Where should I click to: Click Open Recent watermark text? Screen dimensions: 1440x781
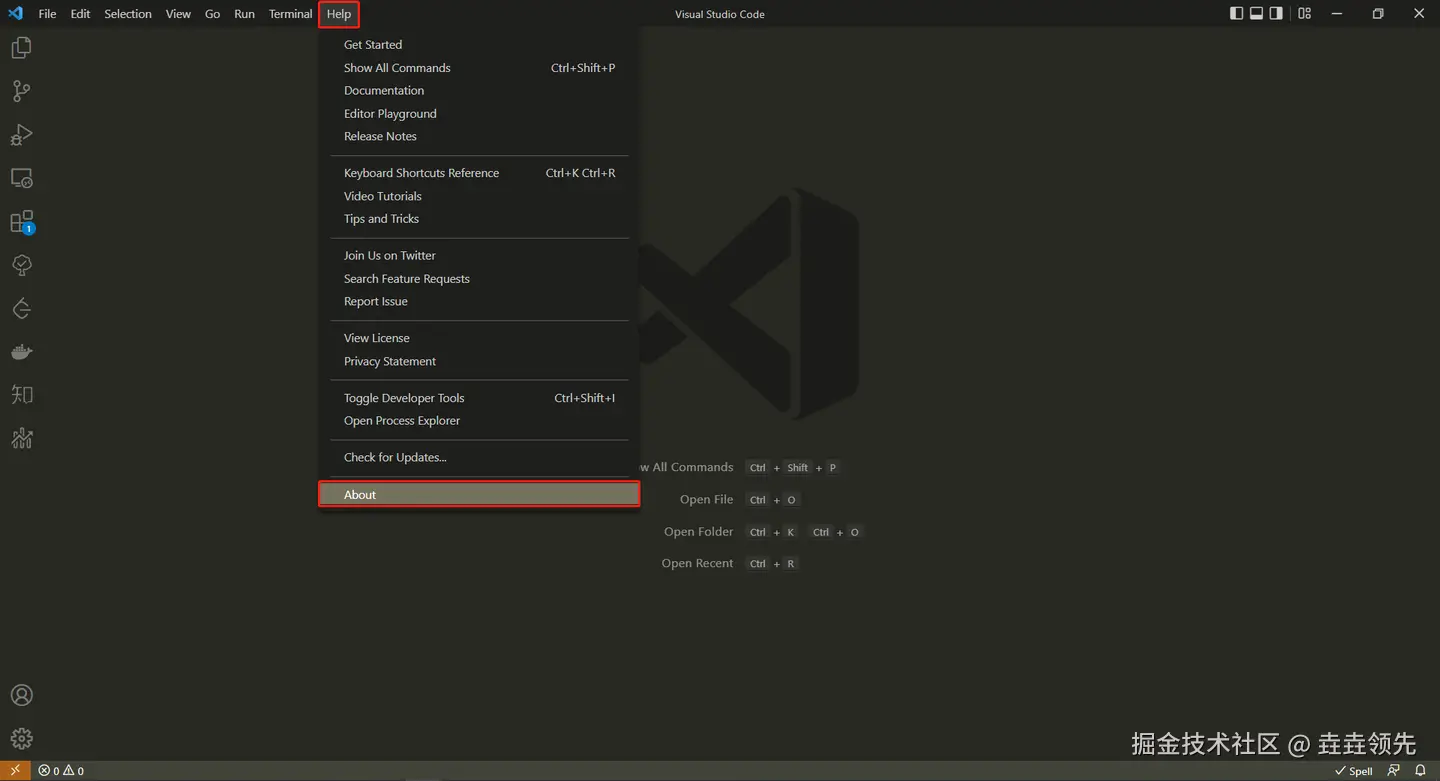coord(697,564)
